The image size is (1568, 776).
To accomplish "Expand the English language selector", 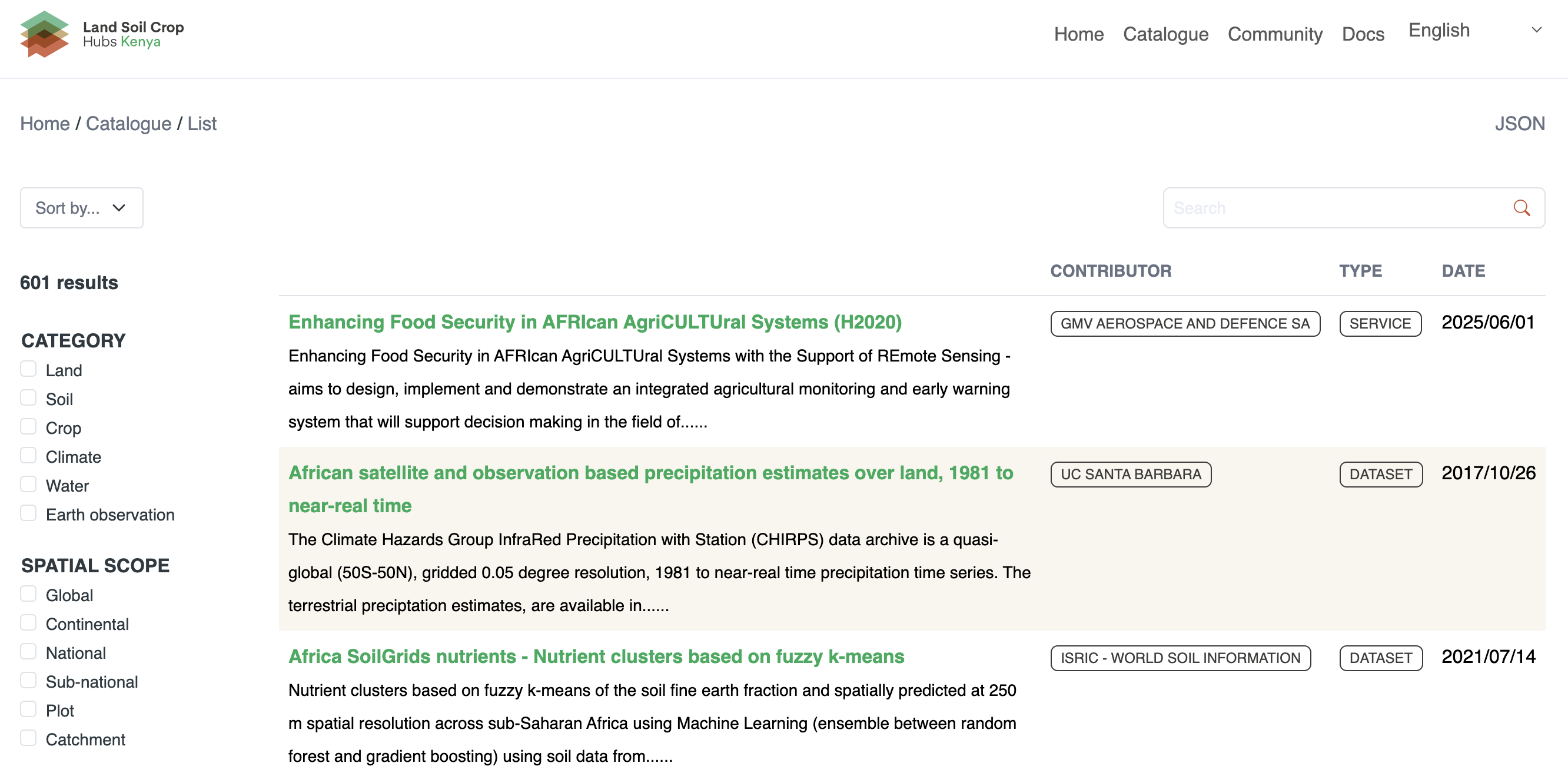I will click(1439, 31).
